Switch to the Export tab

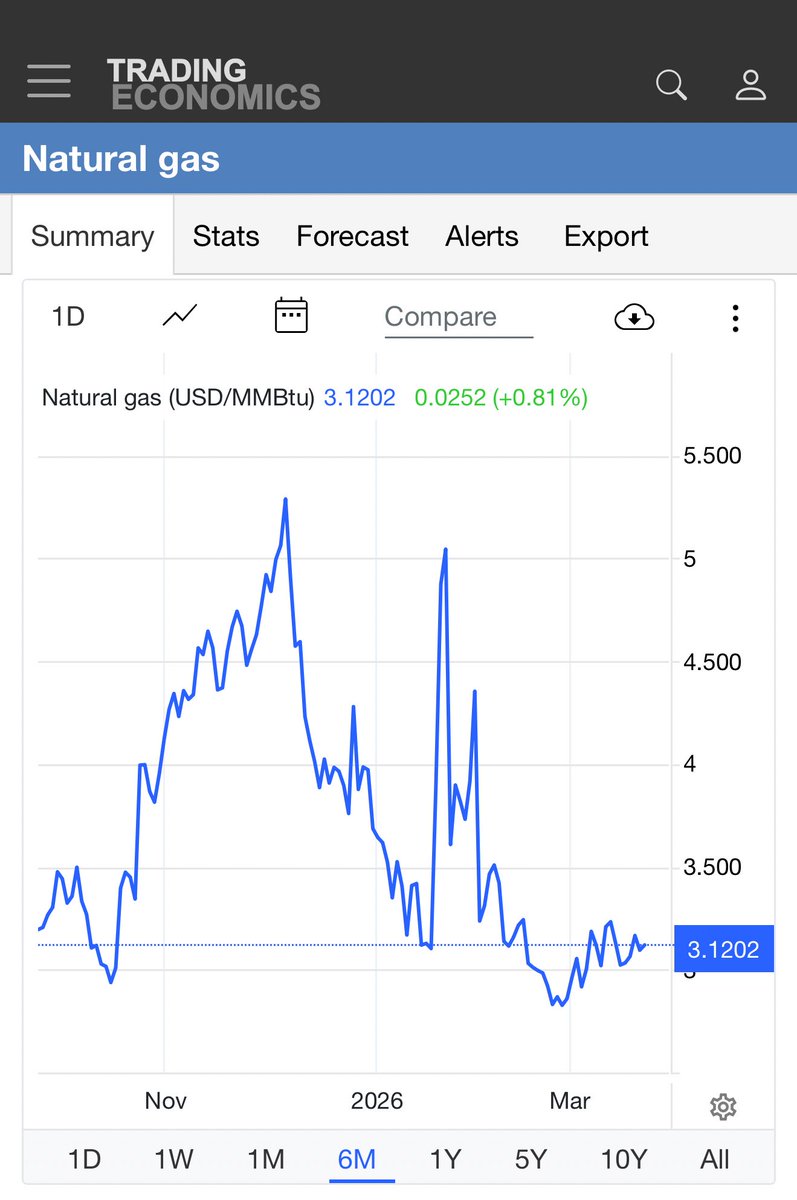click(x=606, y=236)
